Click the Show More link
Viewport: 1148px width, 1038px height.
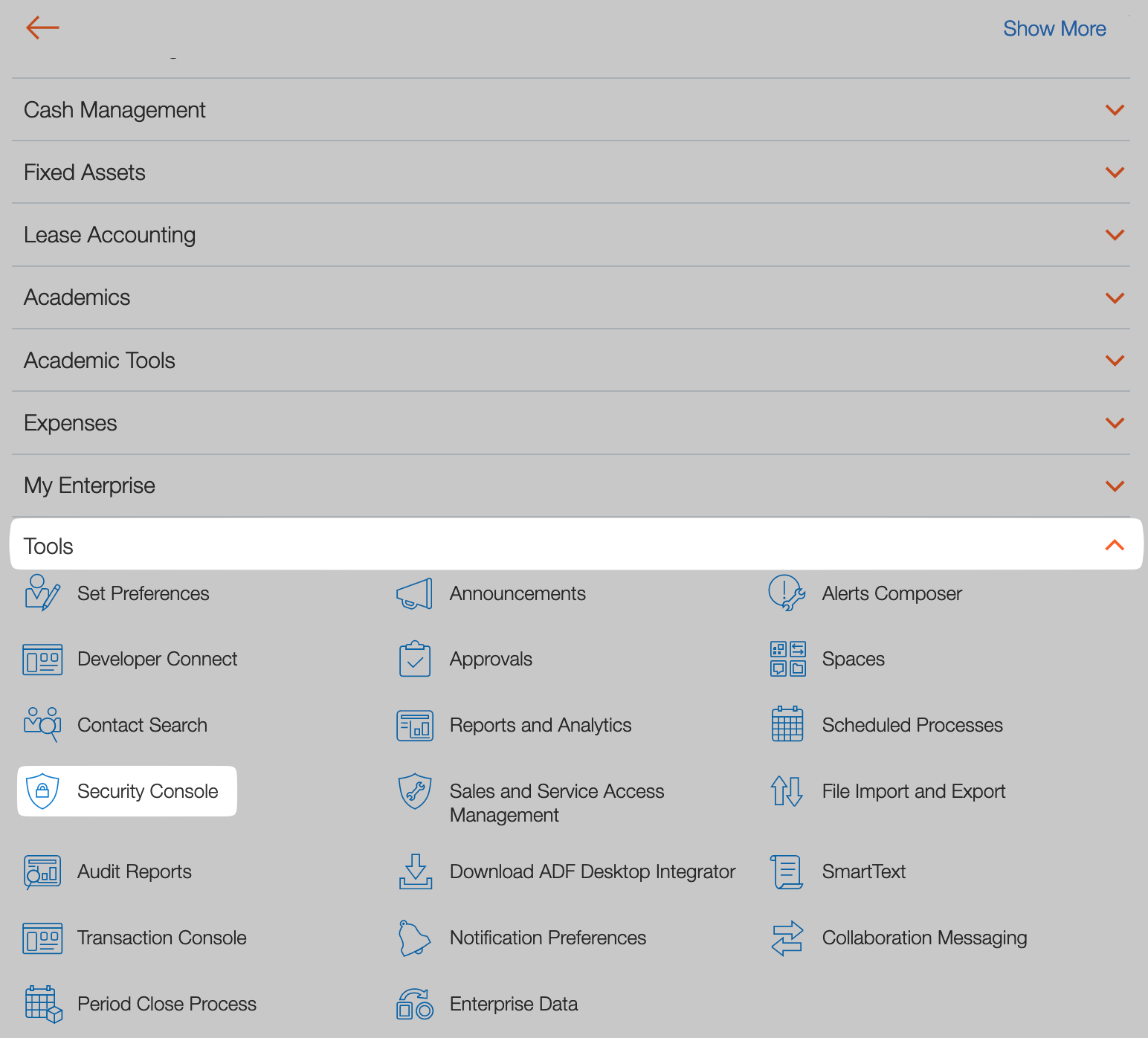point(1054,29)
